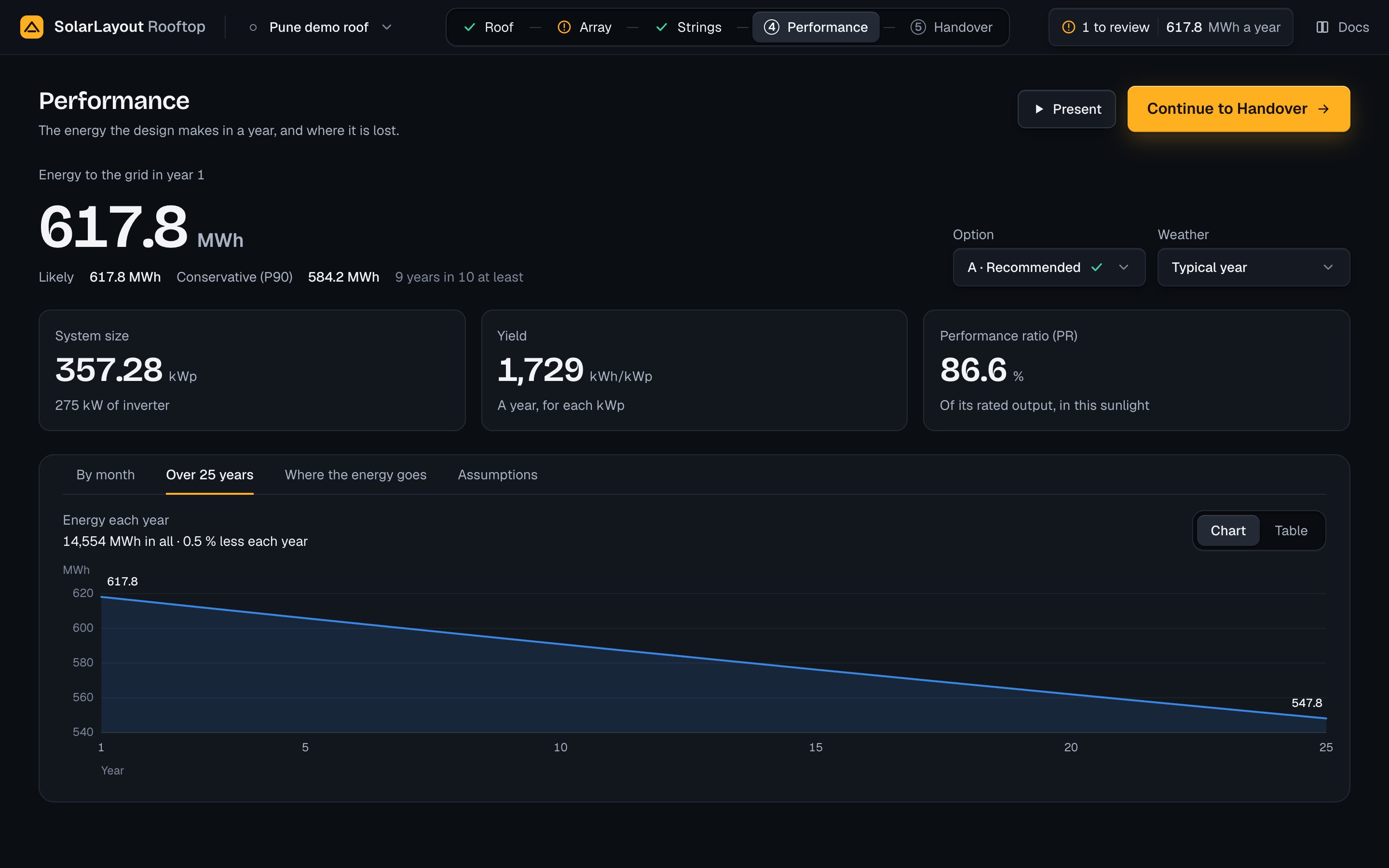The height and width of the screenshot is (868, 1389).
Task: Click the Yield 1,729 kWh/kWp card
Action: (x=694, y=370)
